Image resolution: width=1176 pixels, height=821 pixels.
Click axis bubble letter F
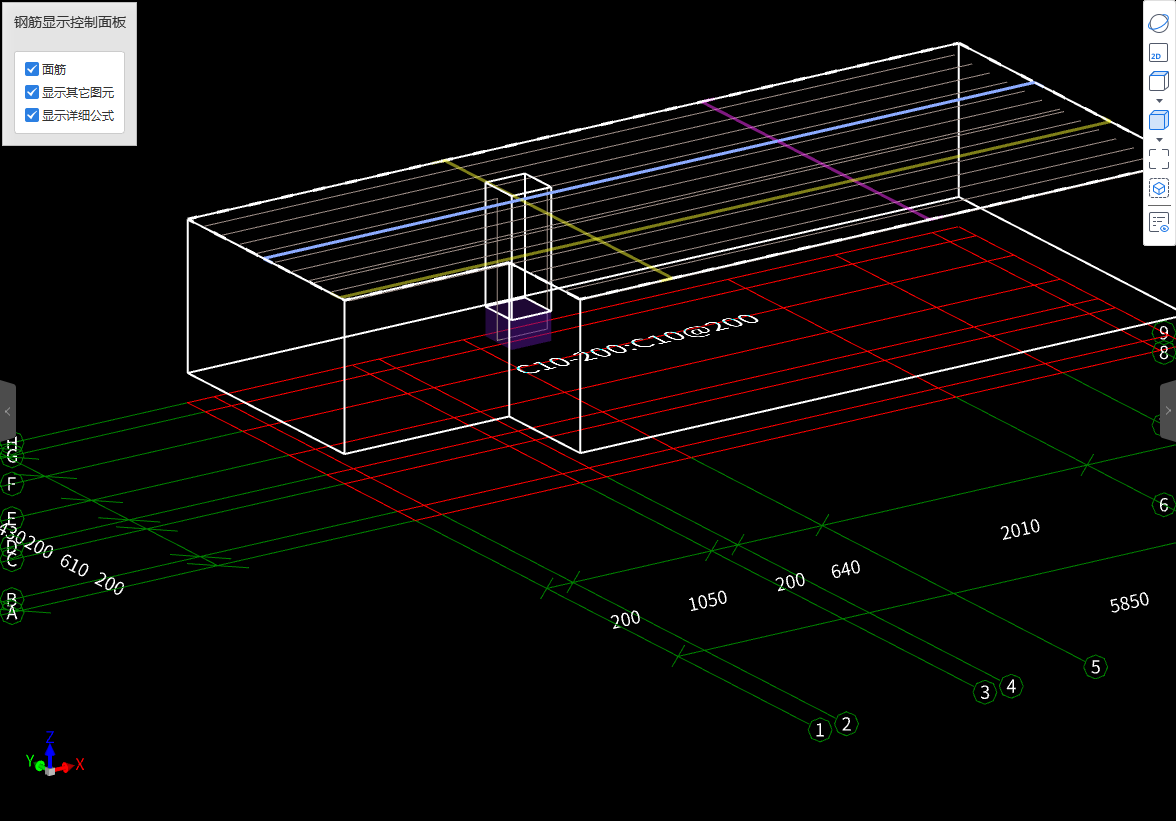coord(11,484)
